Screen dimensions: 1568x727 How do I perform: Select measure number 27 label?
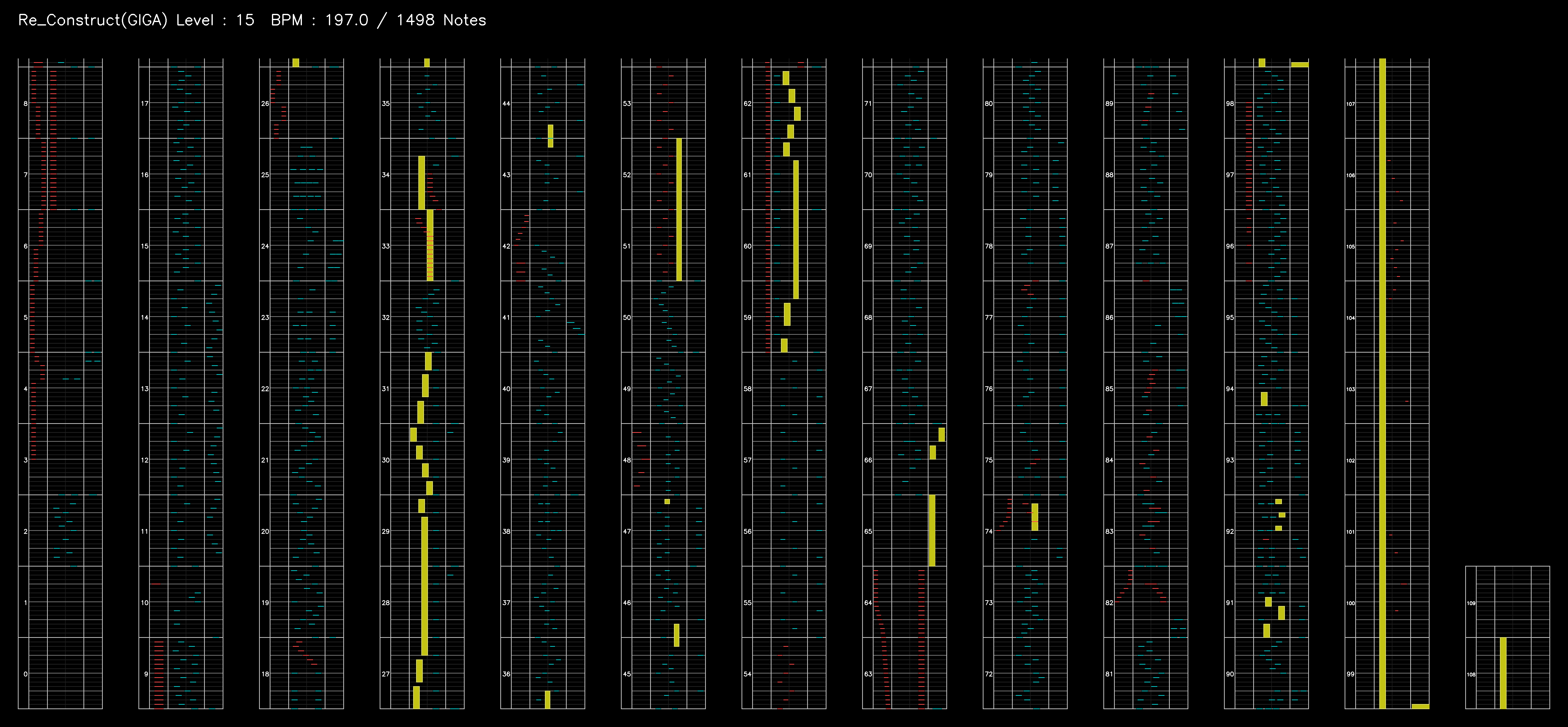[x=386, y=674]
